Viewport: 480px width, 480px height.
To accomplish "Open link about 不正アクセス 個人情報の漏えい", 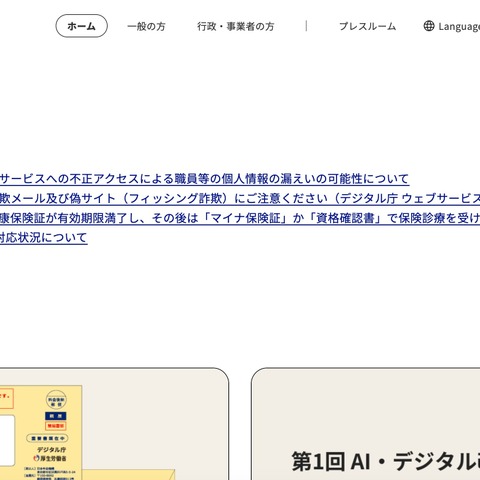I will click(x=205, y=179).
